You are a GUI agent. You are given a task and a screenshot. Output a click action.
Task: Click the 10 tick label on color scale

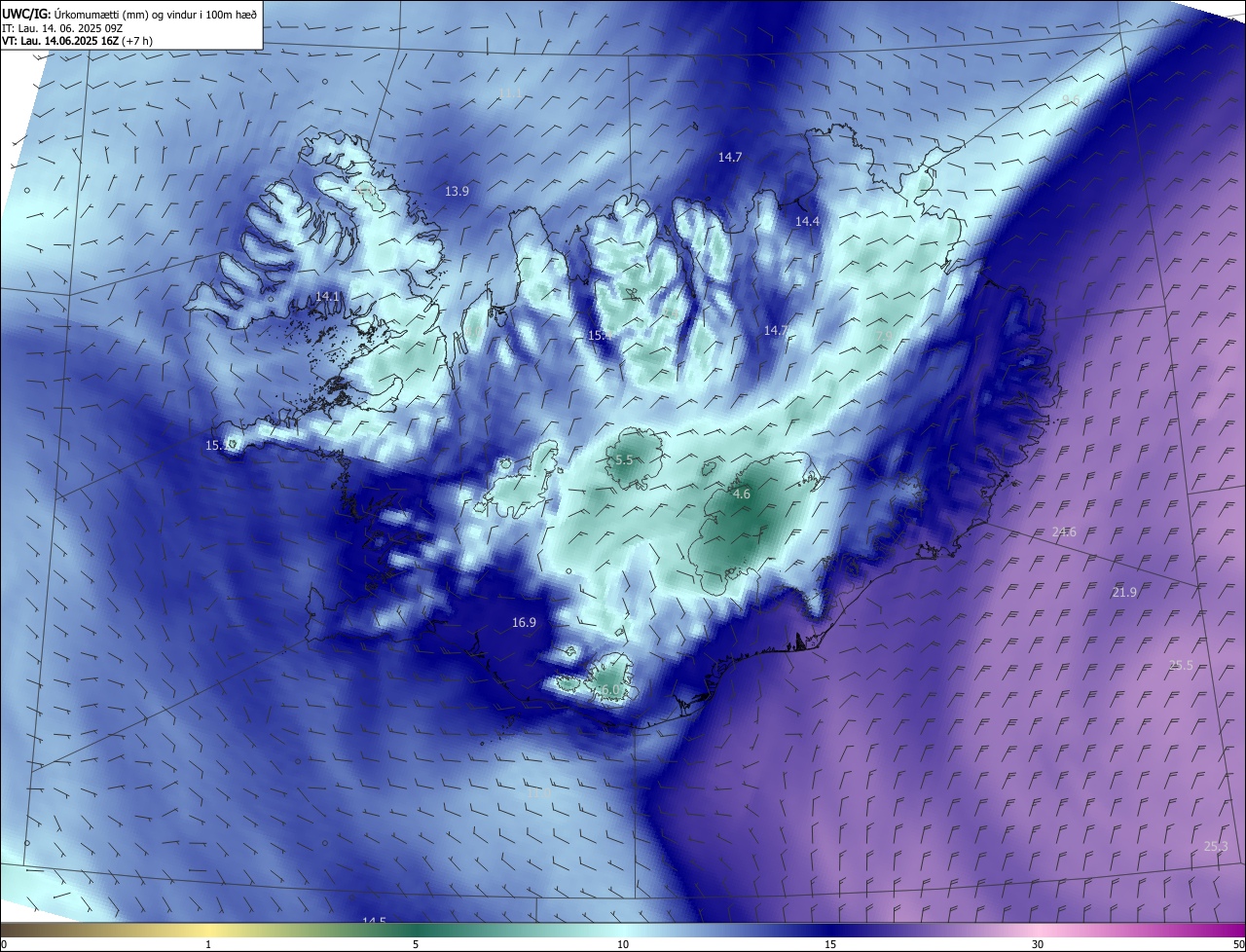623,944
